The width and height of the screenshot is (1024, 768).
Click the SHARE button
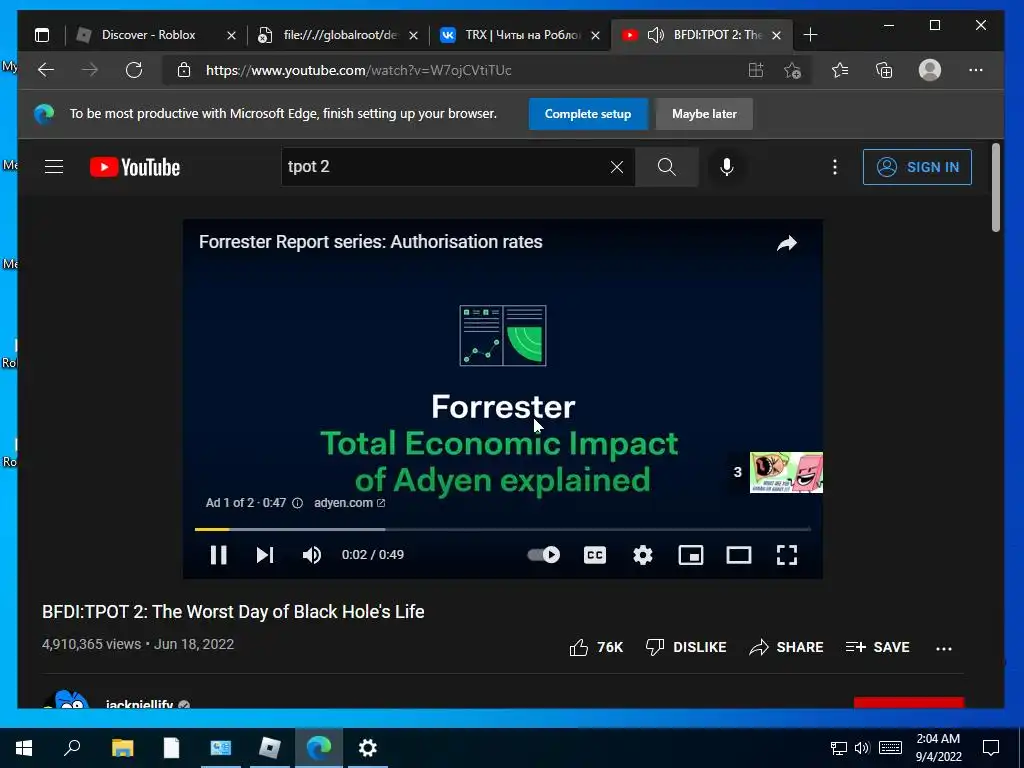786,647
